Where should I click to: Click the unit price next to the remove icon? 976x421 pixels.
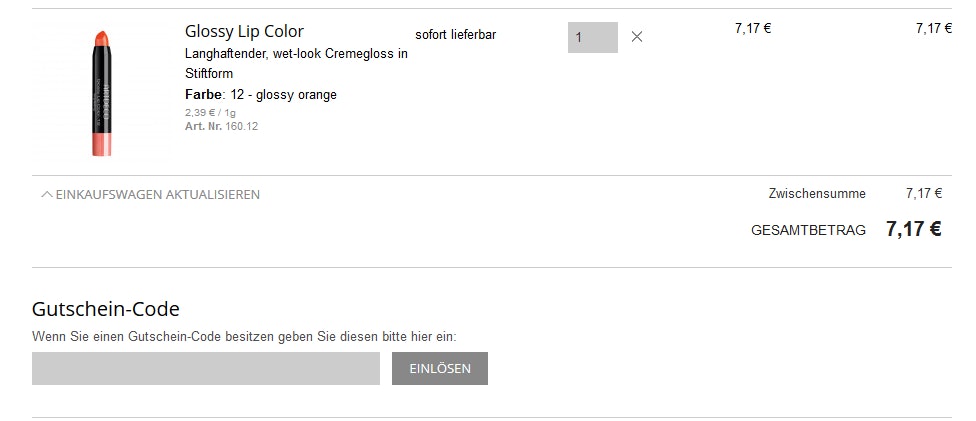(753, 28)
